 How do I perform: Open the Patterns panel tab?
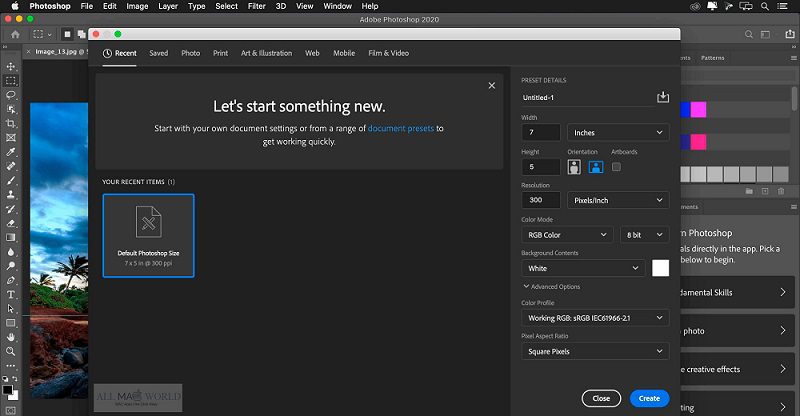[x=712, y=58]
